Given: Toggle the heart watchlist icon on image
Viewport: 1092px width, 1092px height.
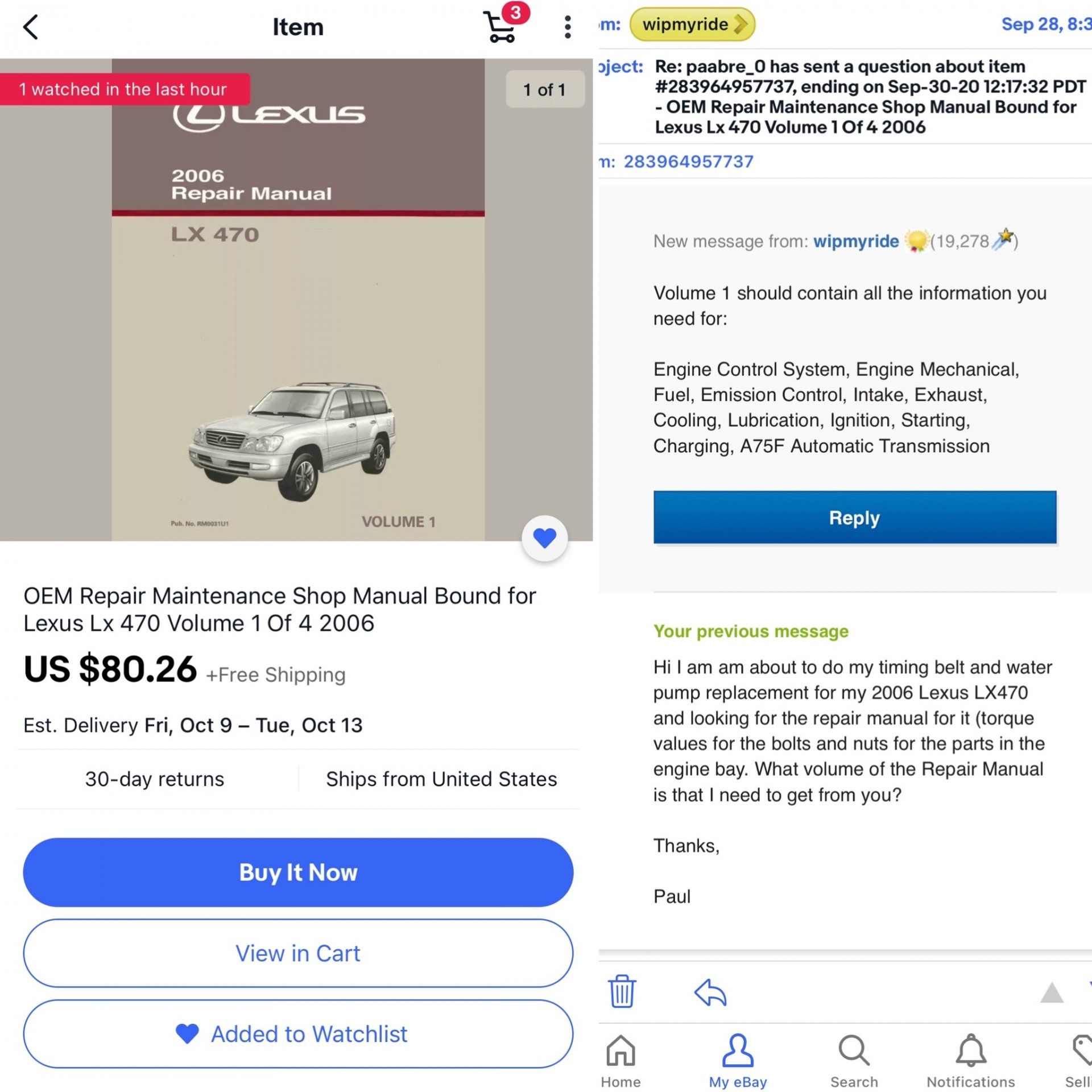Looking at the screenshot, I should [544, 537].
